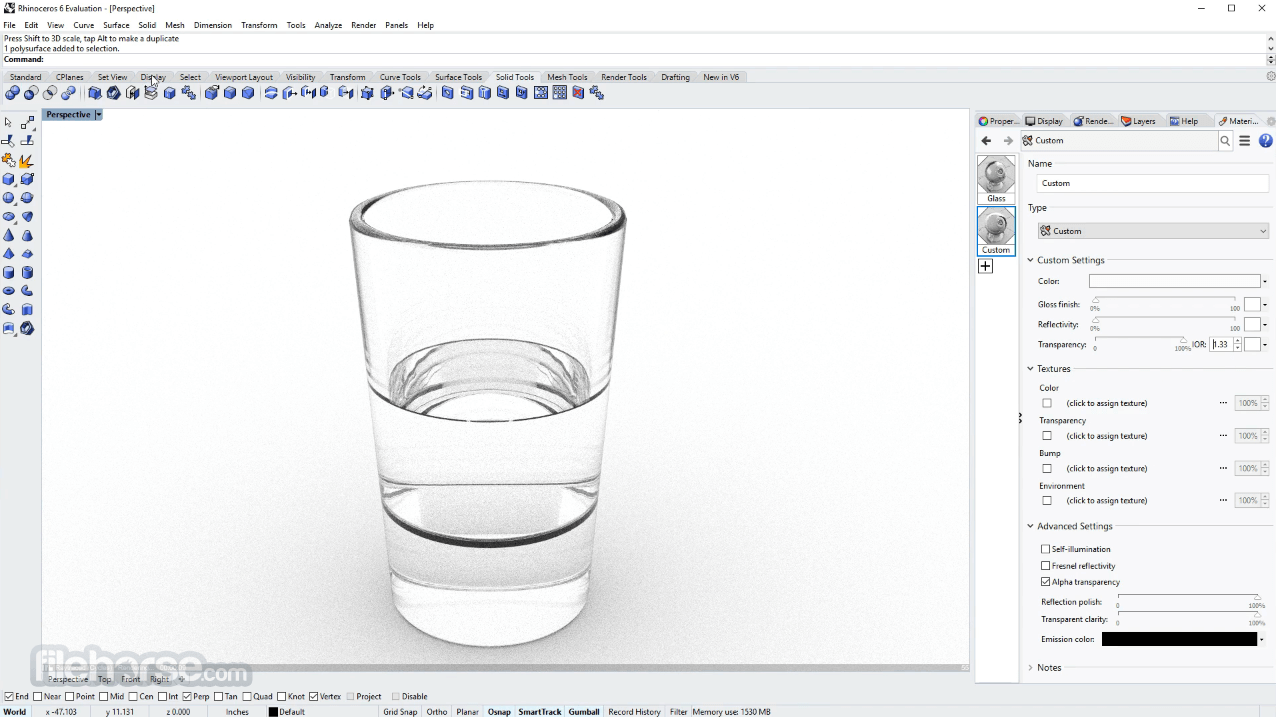Toggle the End osnap checkbox
The width and height of the screenshot is (1276, 717).
pos(9,696)
